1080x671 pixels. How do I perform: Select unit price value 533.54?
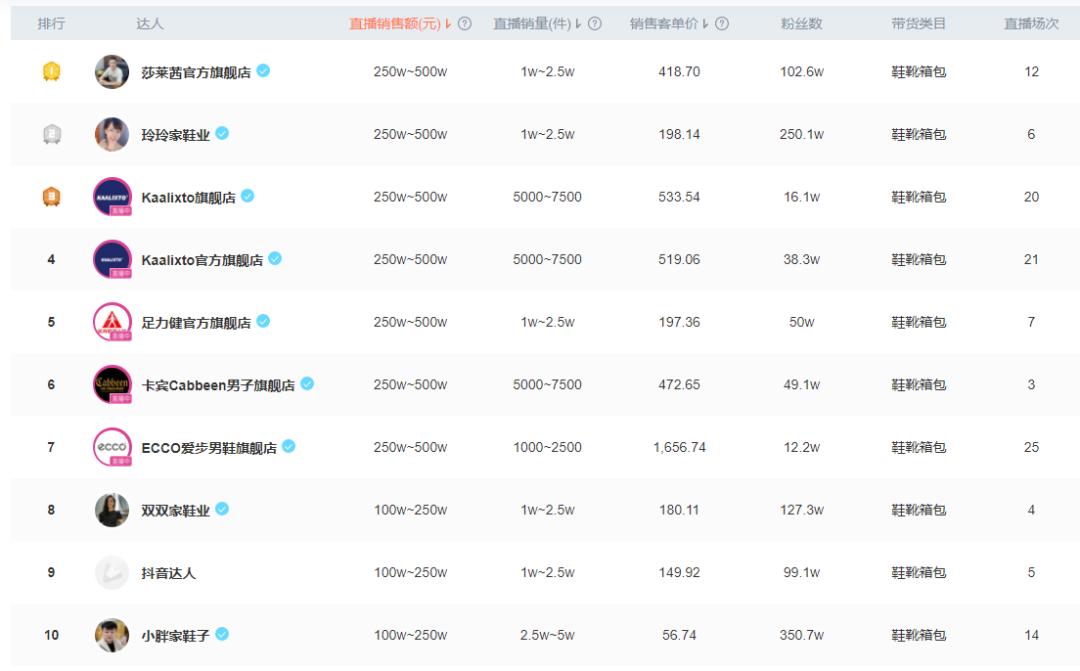coord(679,197)
